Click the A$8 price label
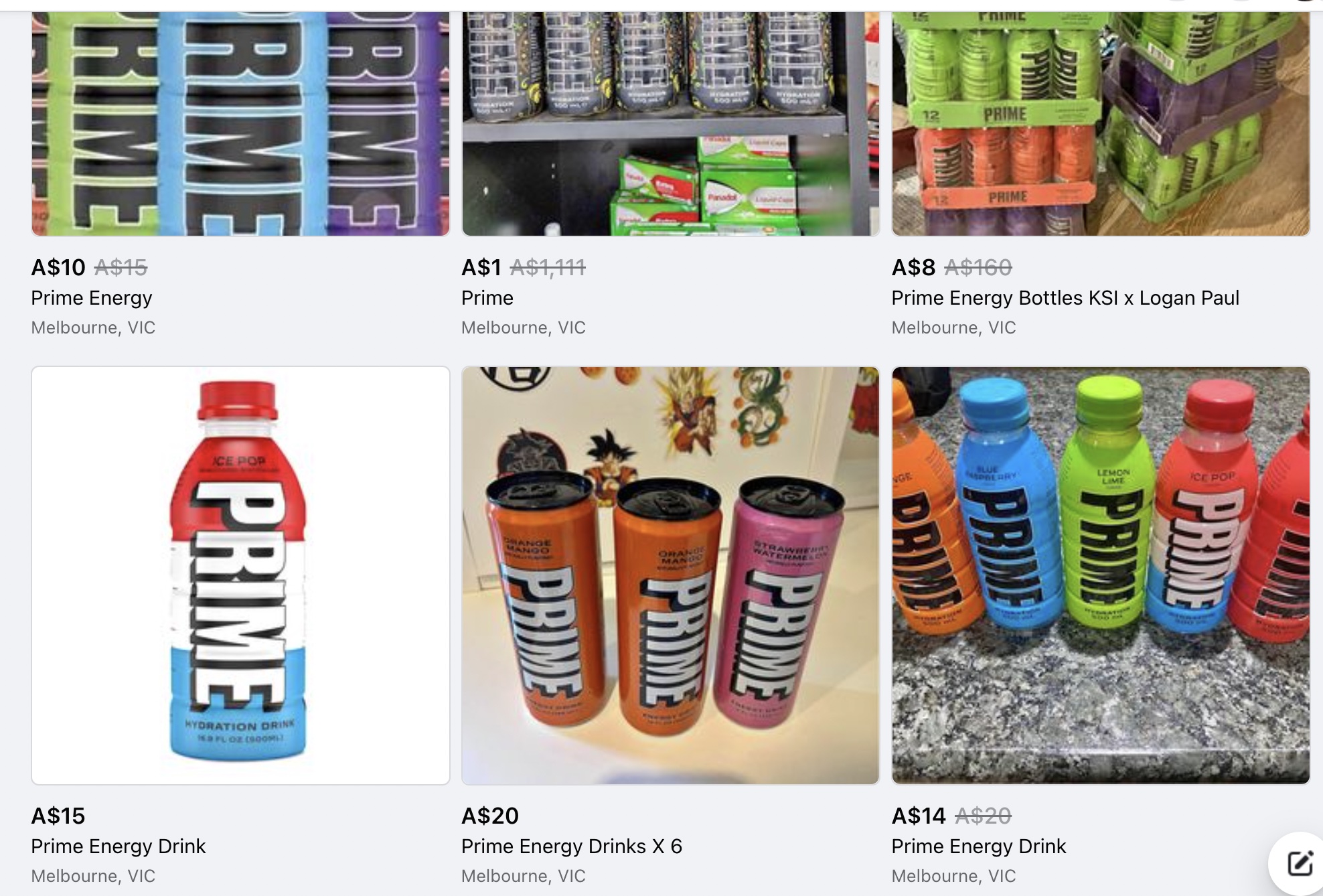 913,267
